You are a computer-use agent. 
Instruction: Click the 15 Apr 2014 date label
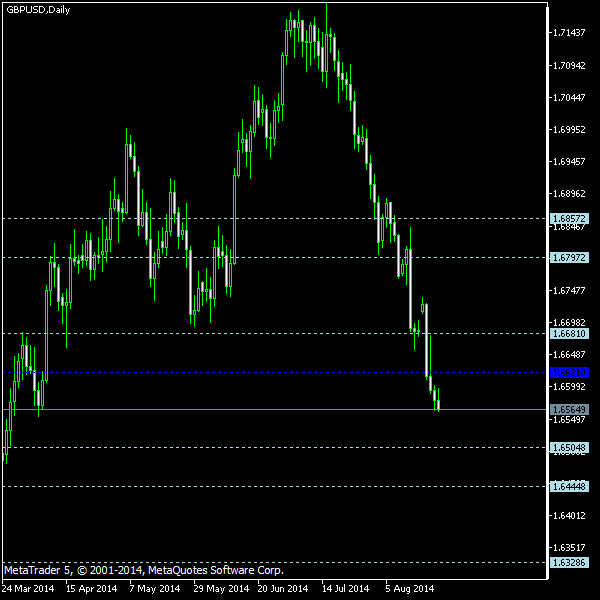tap(91, 589)
